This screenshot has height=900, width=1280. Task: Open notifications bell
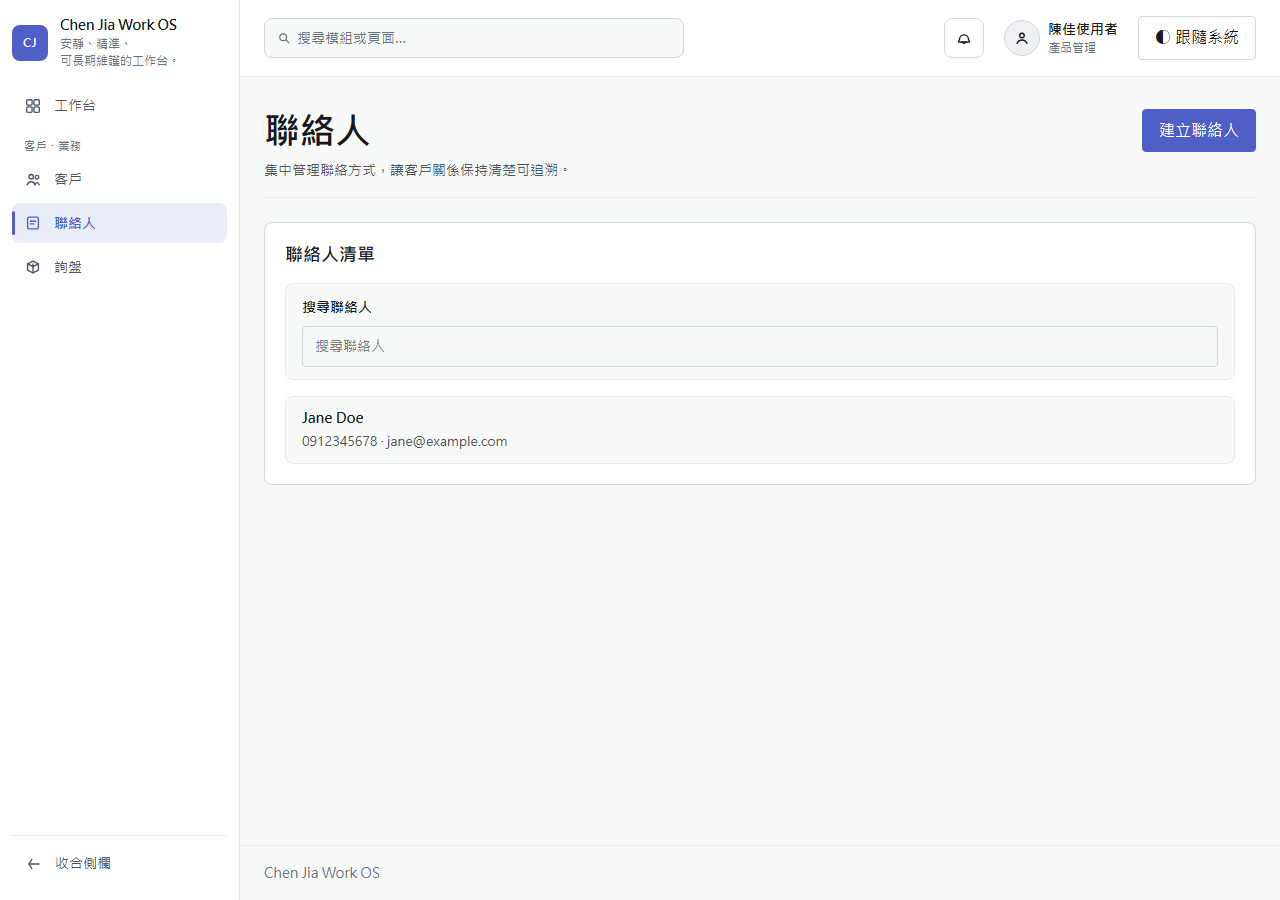pos(964,38)
